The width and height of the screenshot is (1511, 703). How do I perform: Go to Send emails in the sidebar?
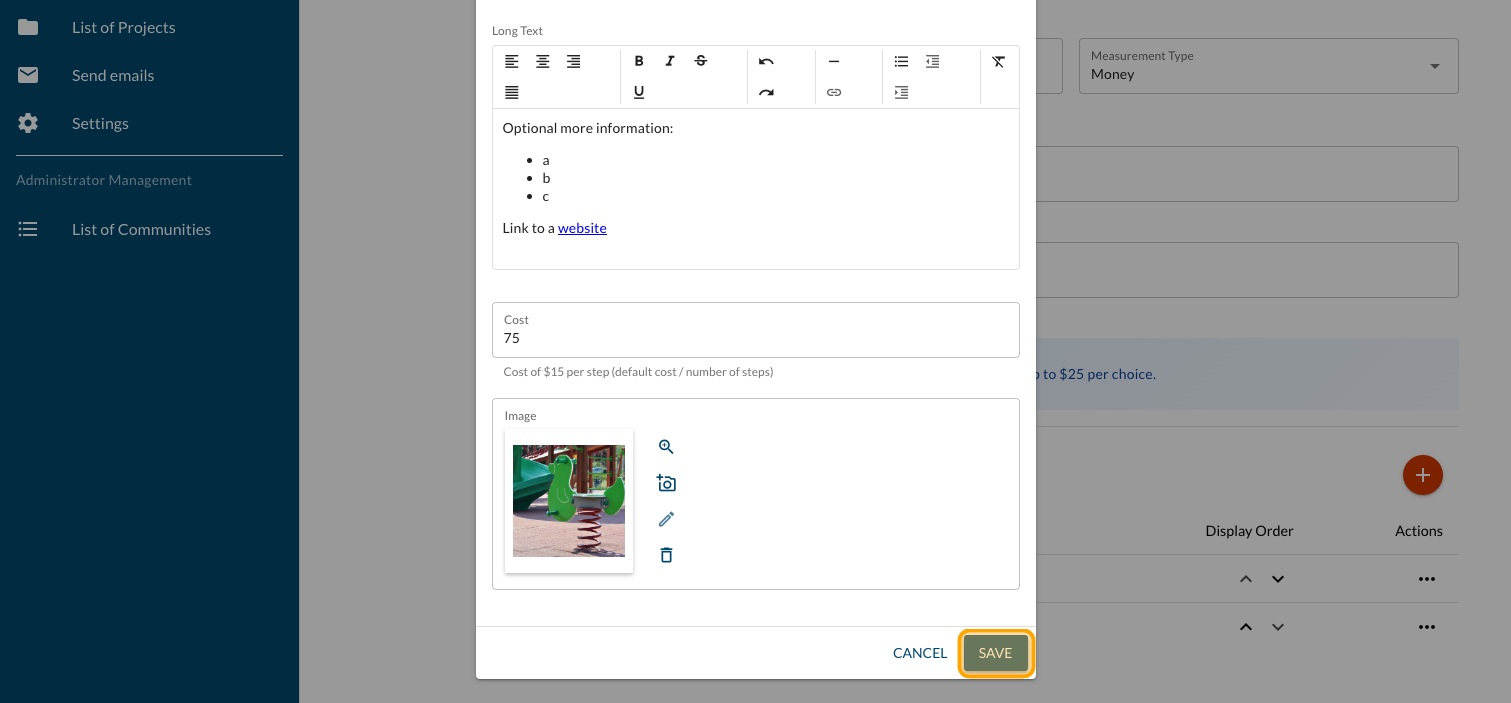click(x=113, y=75)
